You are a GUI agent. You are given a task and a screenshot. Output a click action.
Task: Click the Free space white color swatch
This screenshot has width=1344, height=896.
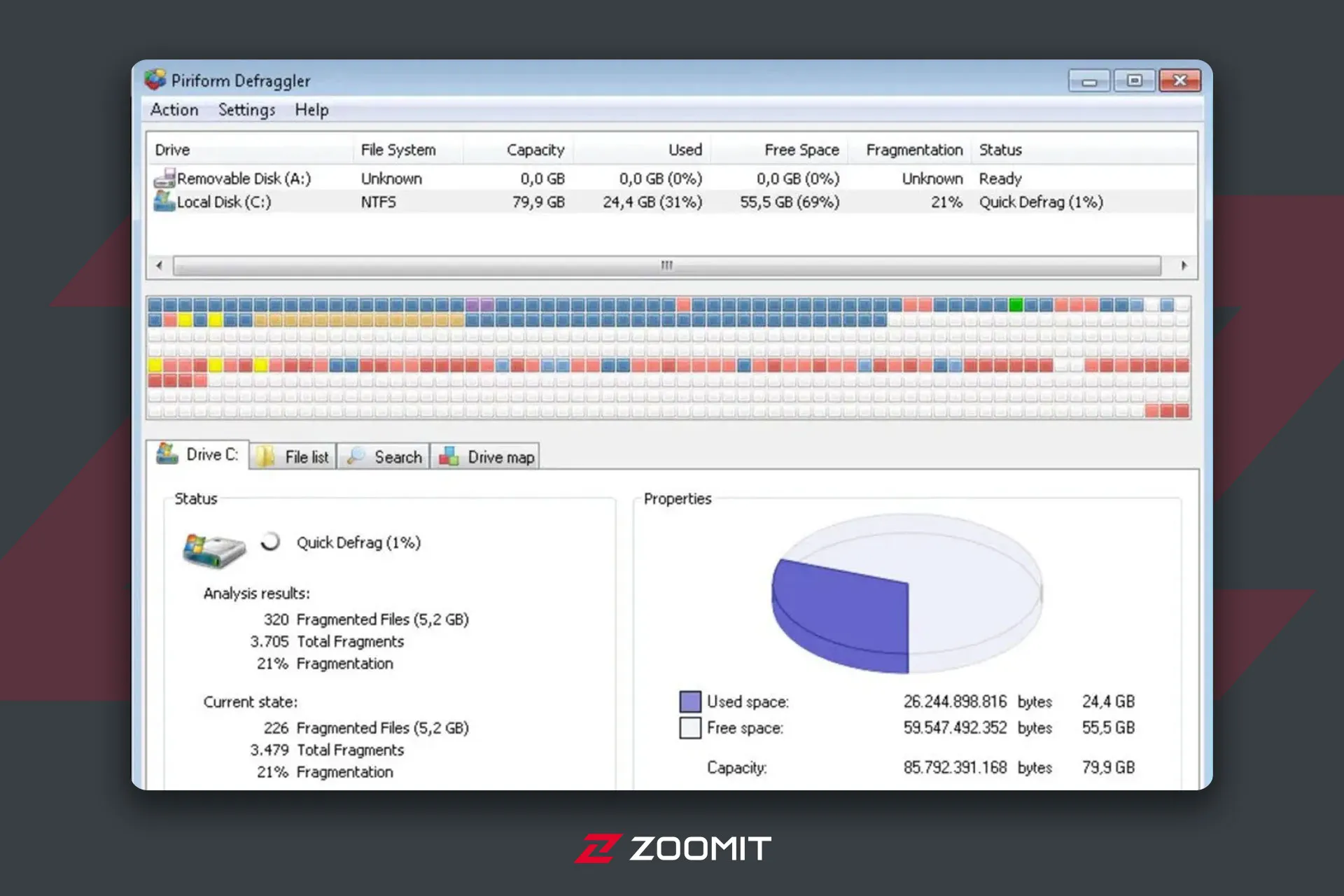(690, 728)
